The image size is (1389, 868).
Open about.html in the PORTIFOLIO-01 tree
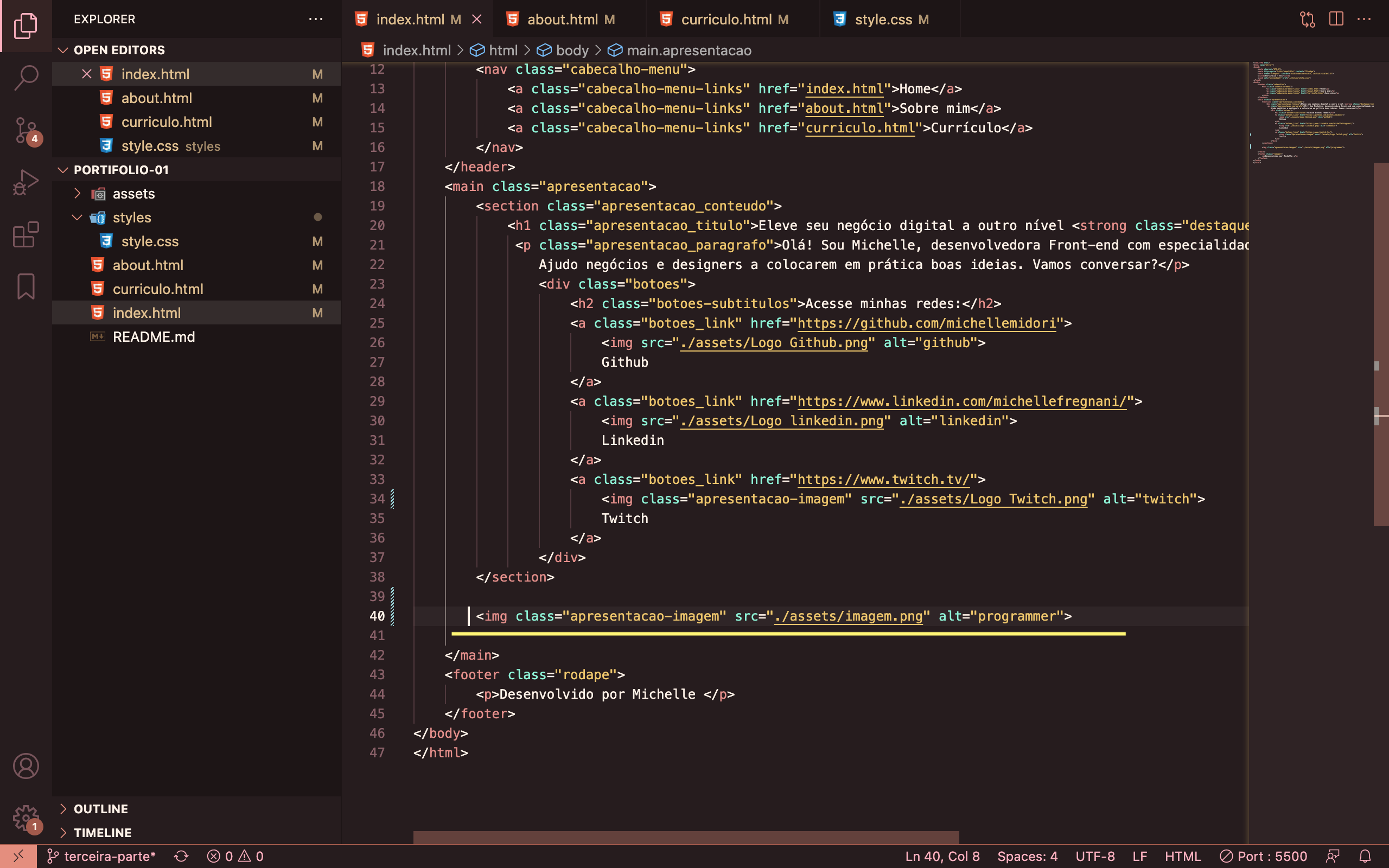(196, 265)
